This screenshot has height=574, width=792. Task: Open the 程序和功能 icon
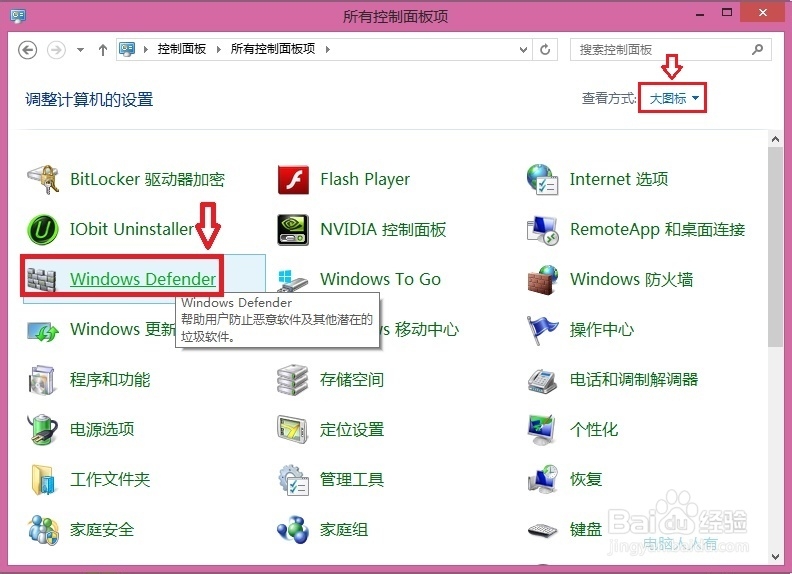[41, 379]
